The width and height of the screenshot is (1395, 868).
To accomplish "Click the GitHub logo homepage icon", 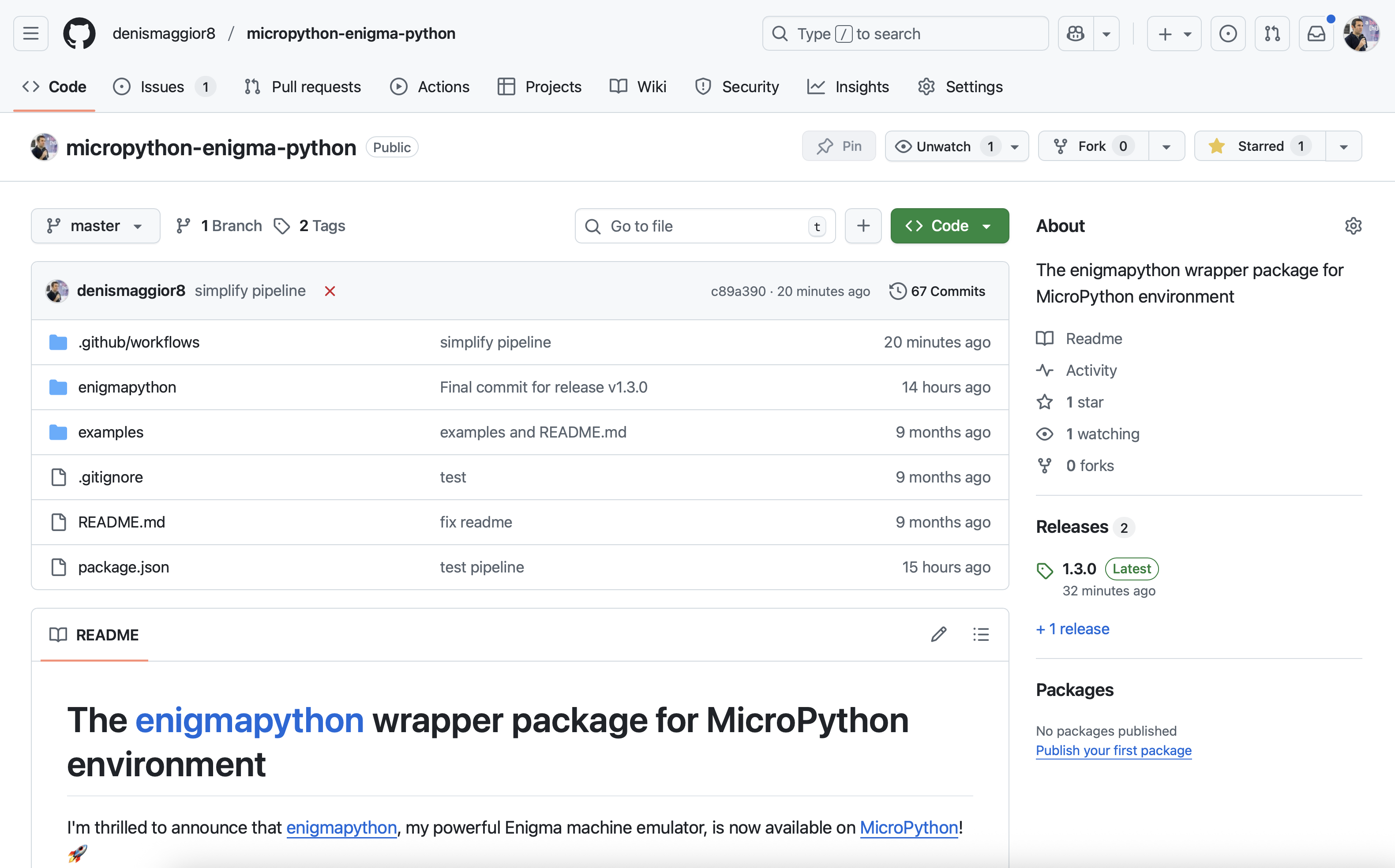I will [79, 33].
